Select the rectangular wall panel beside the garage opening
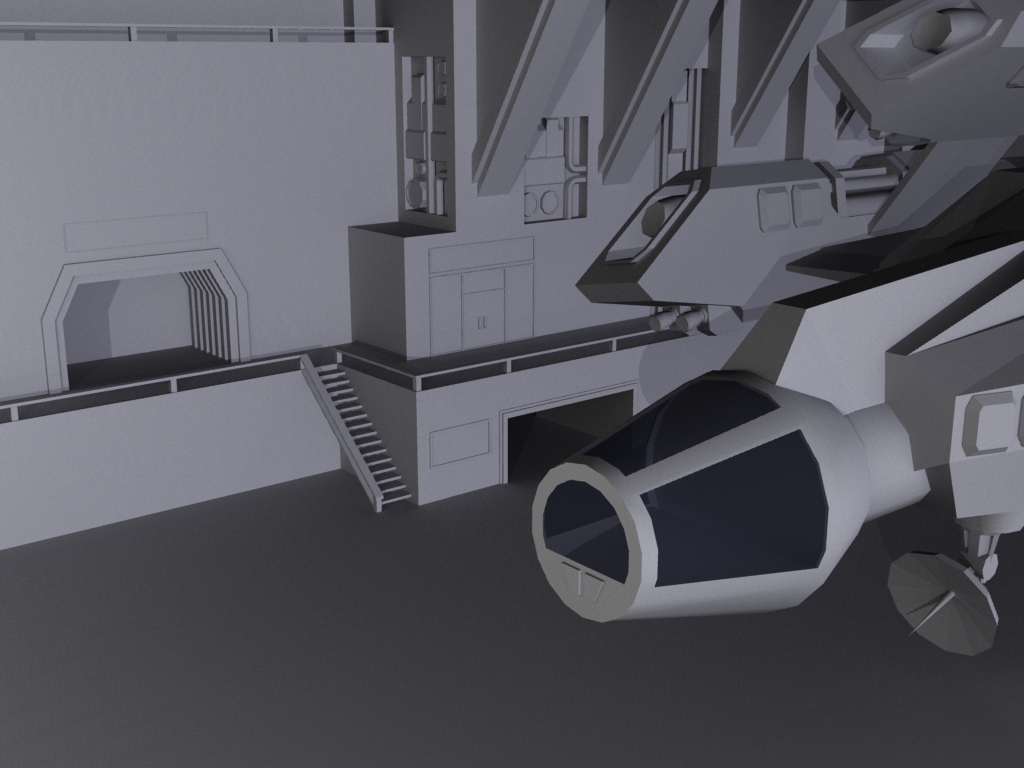 pyautogui.click(x=459, y=443)
